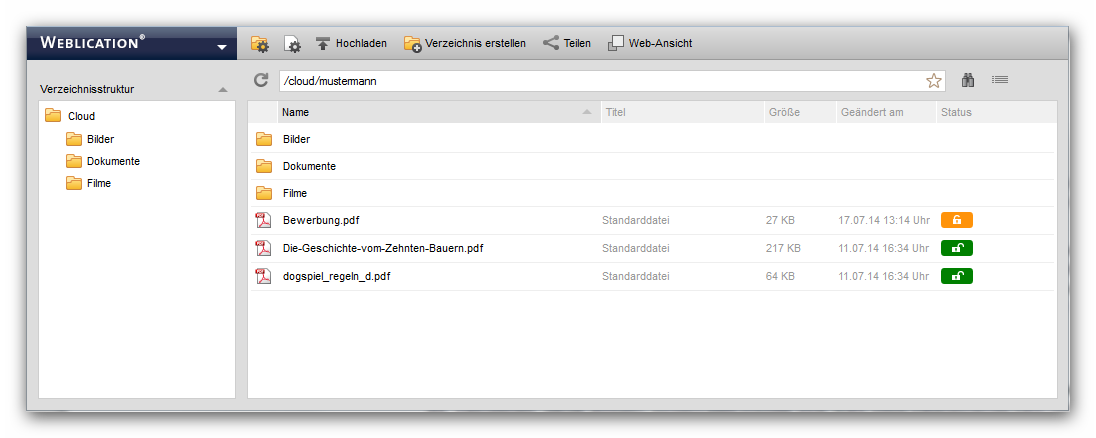Click the Hochladen upload button
The height and width of the screenshot is (438, 1096).
click(352, 43)
